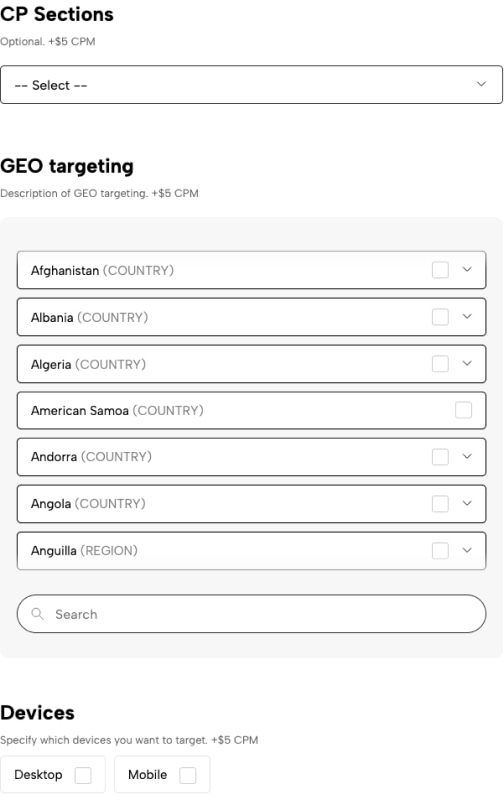The height and width of the screenshot is (801, 504).
Task: Expand Albania sub-regions with the chevron
Action: [467, 316]
